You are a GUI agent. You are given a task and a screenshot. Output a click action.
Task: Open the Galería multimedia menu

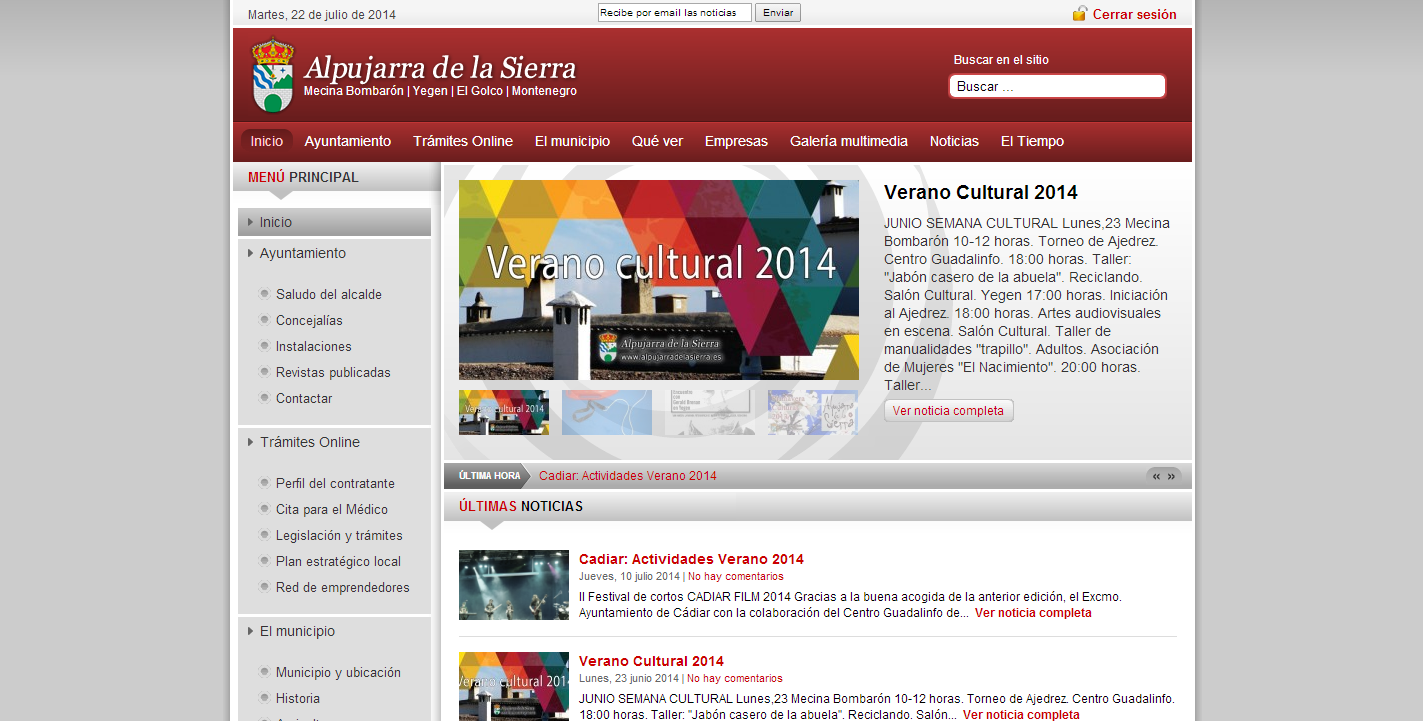(849, 141)
